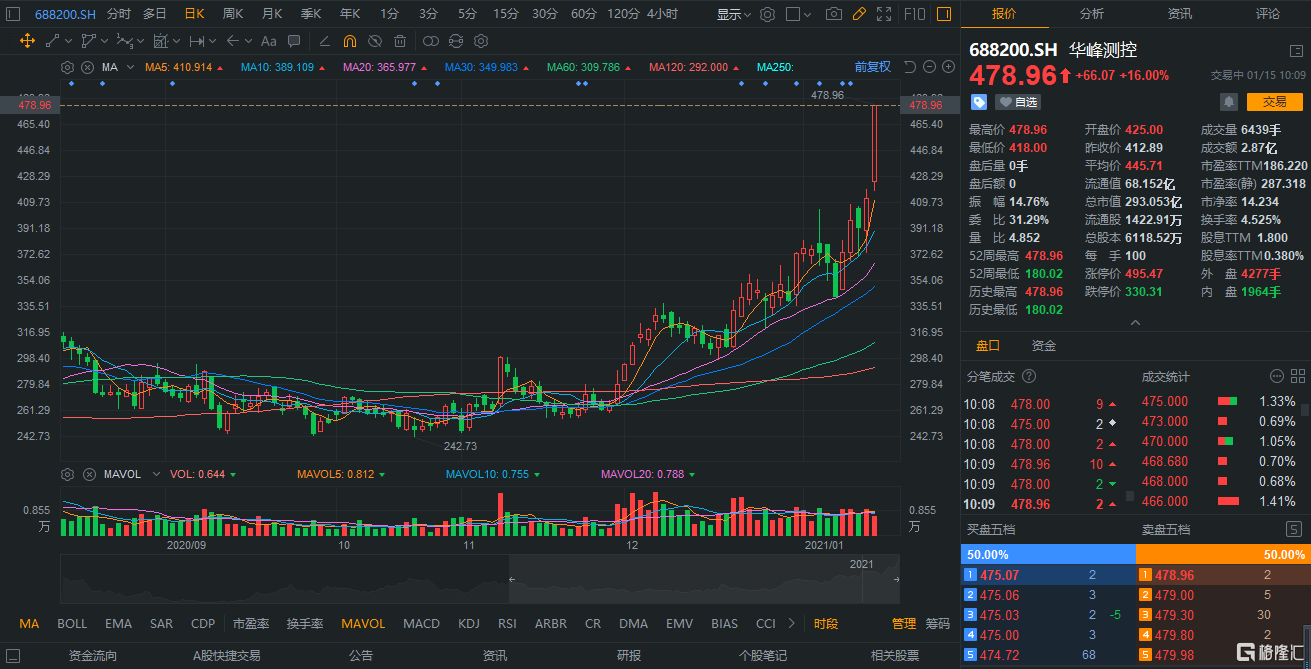
Task: Toggle the MACD sub-indicator
Action: pos(421,623)
